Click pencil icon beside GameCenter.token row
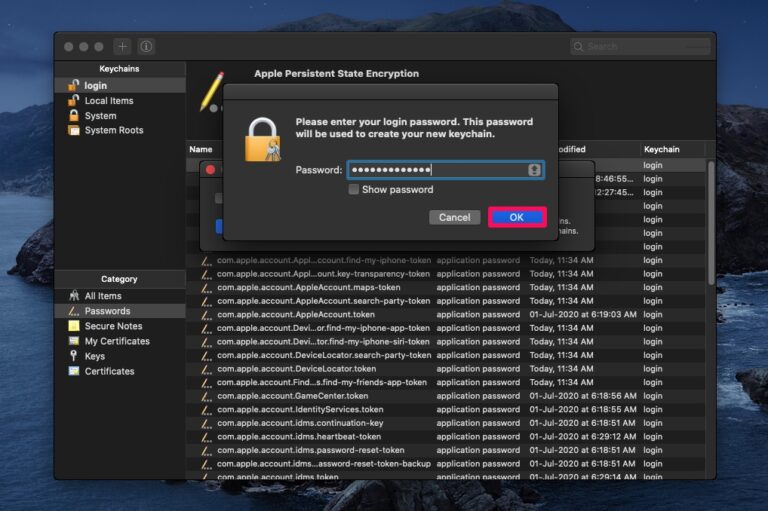 click(x=207, y=396)
